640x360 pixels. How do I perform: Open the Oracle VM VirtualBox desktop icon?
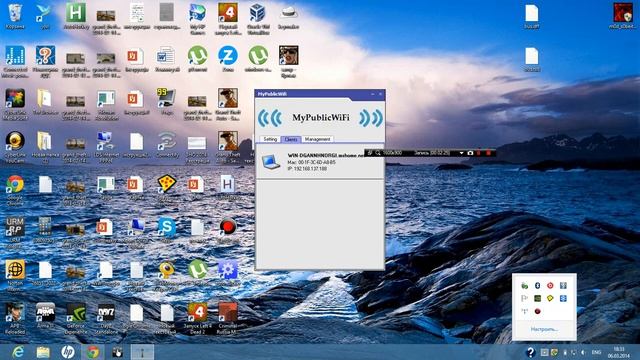[x=258, y=18]
